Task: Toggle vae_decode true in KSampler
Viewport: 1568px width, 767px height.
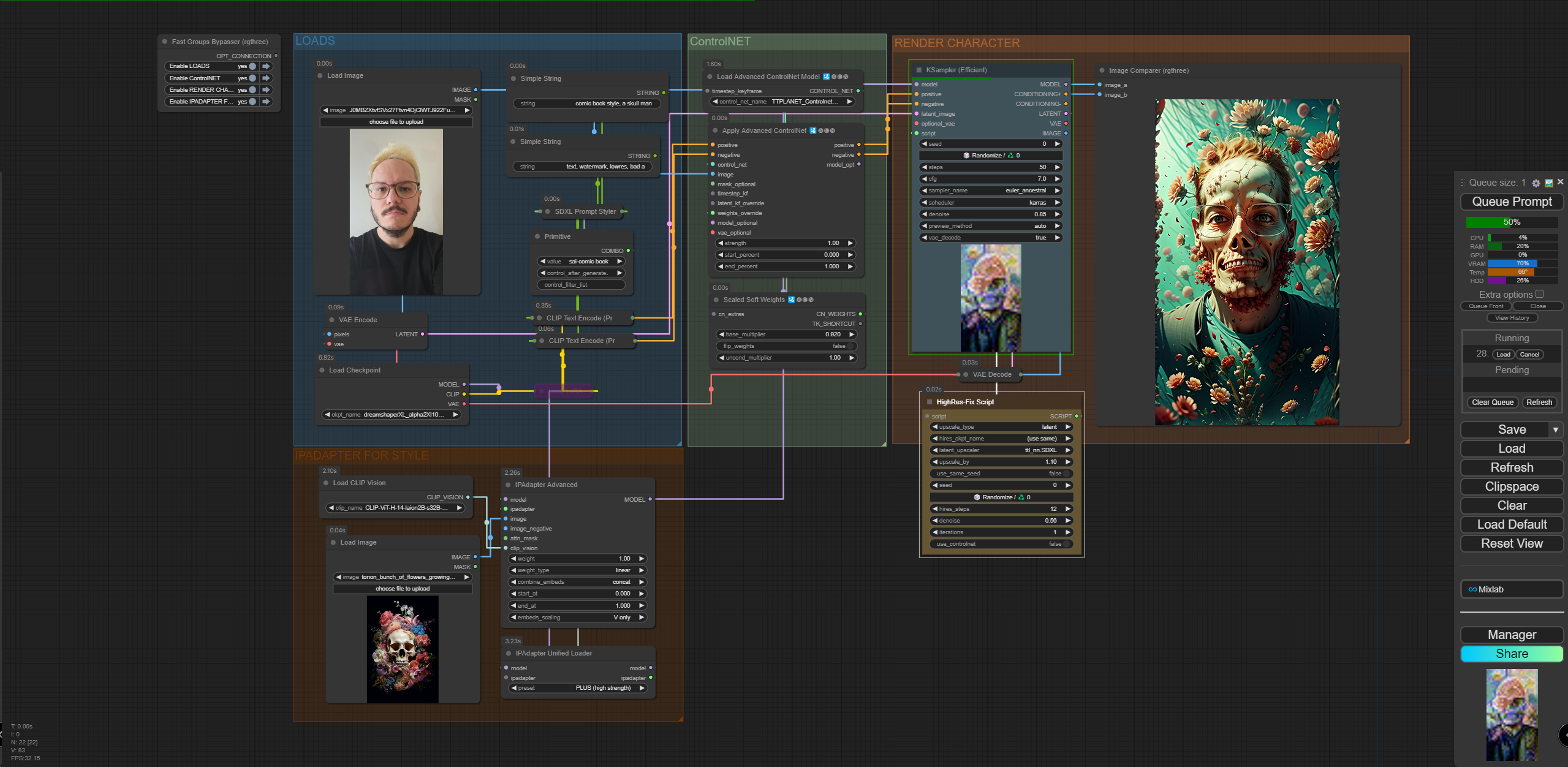Action: point(991,238)
